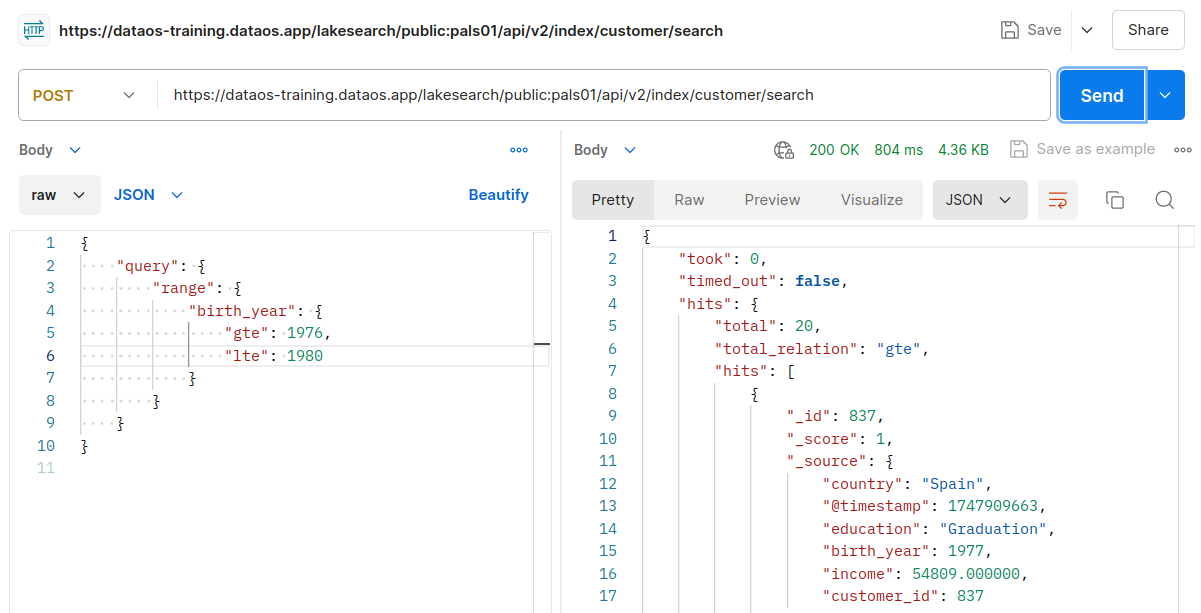Open the response JSON format dropdown
This screenshot has width=1201, height=613.
point(980,200)
